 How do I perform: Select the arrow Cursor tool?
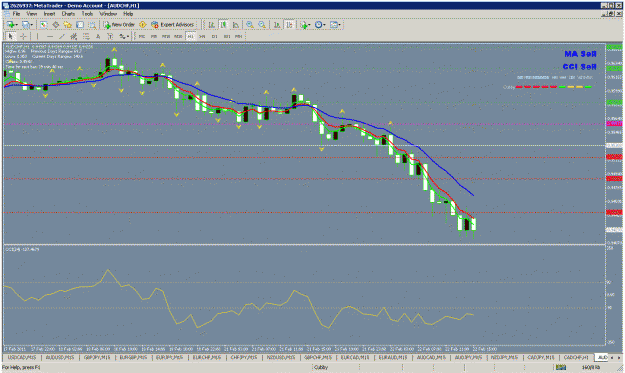coord(11,36)
